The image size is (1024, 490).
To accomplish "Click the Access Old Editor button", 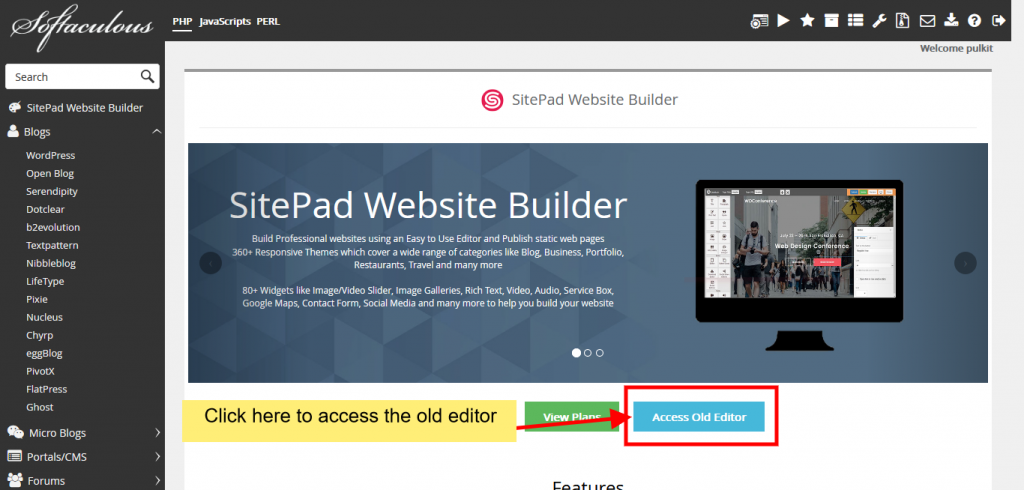I will coord(699,417).
